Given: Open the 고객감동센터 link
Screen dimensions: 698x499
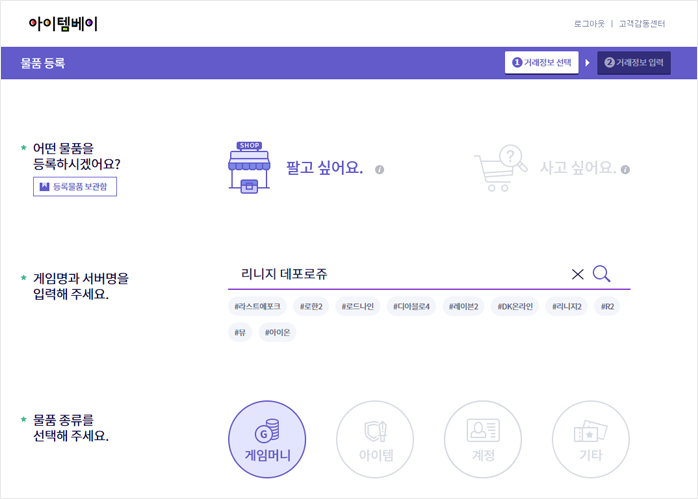Looking at the screenshot, I should click(641, 24).
